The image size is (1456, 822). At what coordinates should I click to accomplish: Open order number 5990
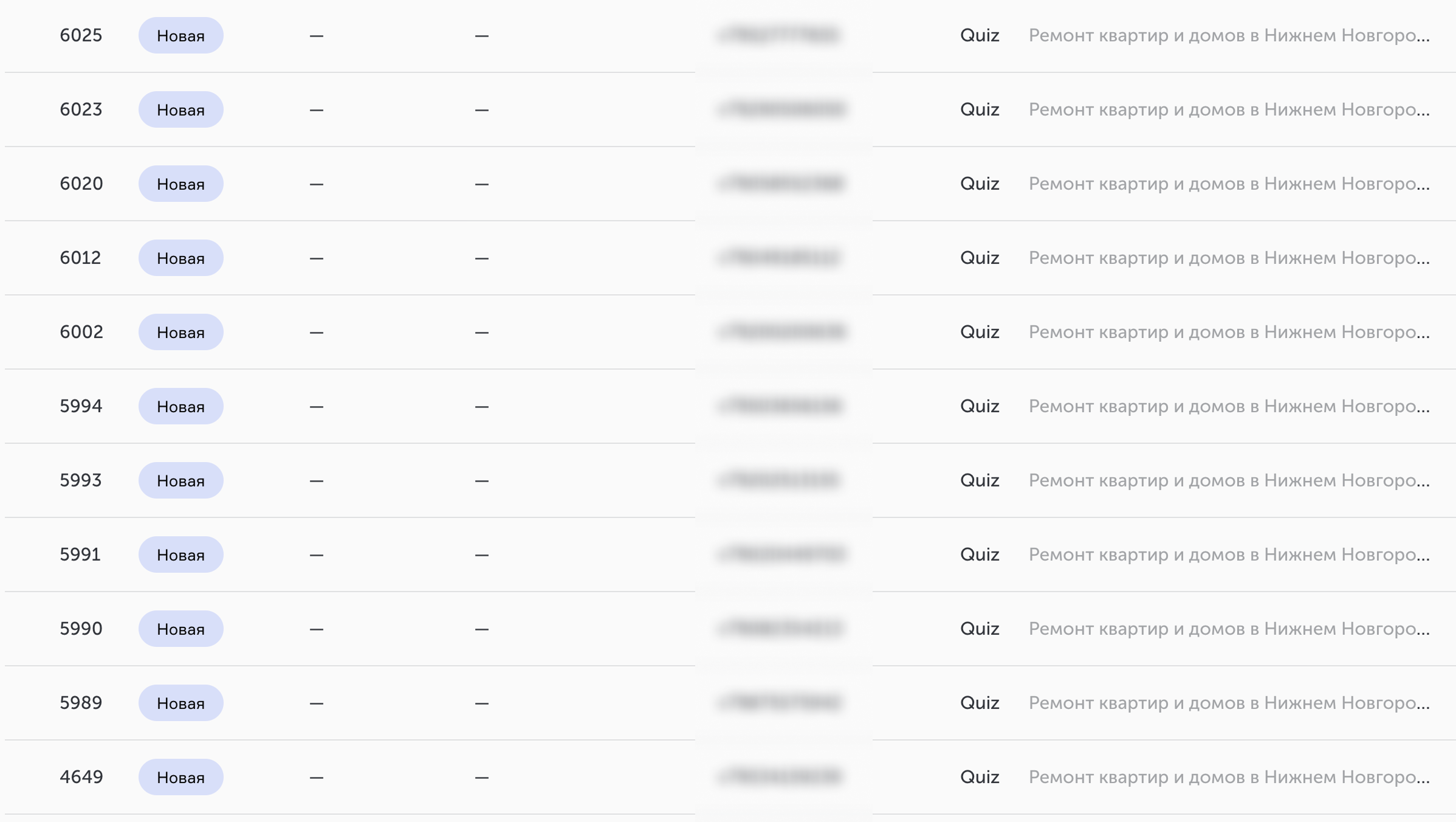(81, 629)
